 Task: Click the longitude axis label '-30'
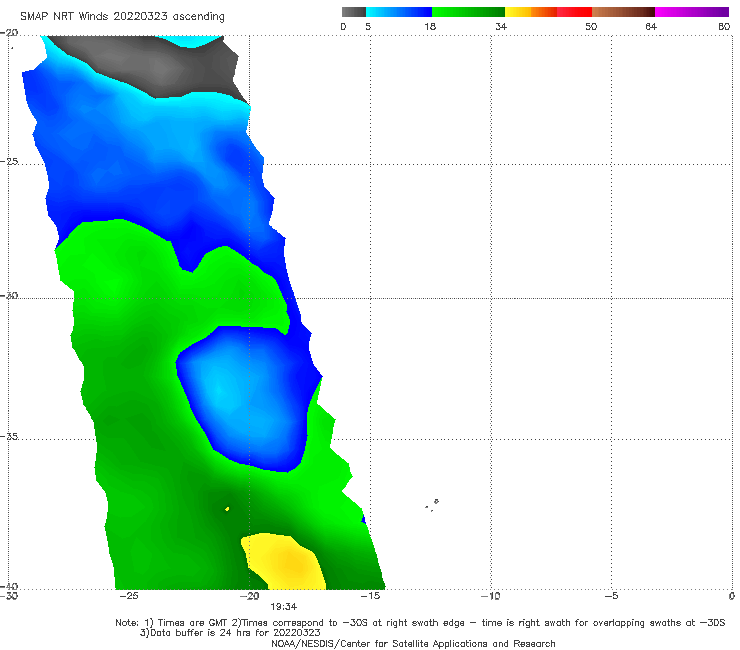[9, 596]
